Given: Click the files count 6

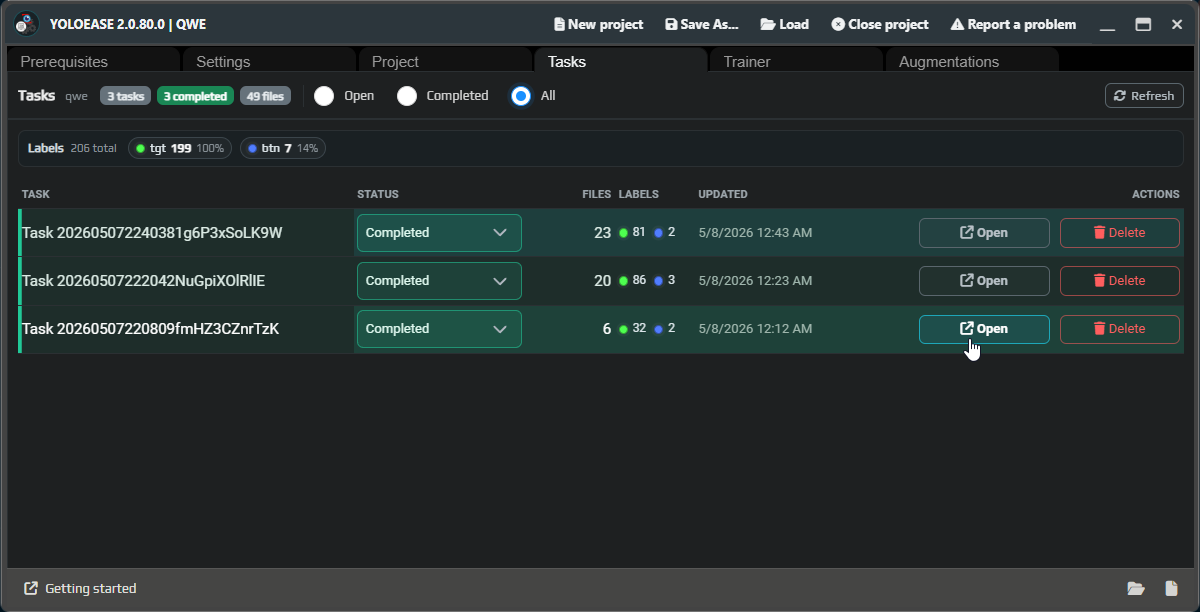Looking at the screenshot, I should pos(607,329).
